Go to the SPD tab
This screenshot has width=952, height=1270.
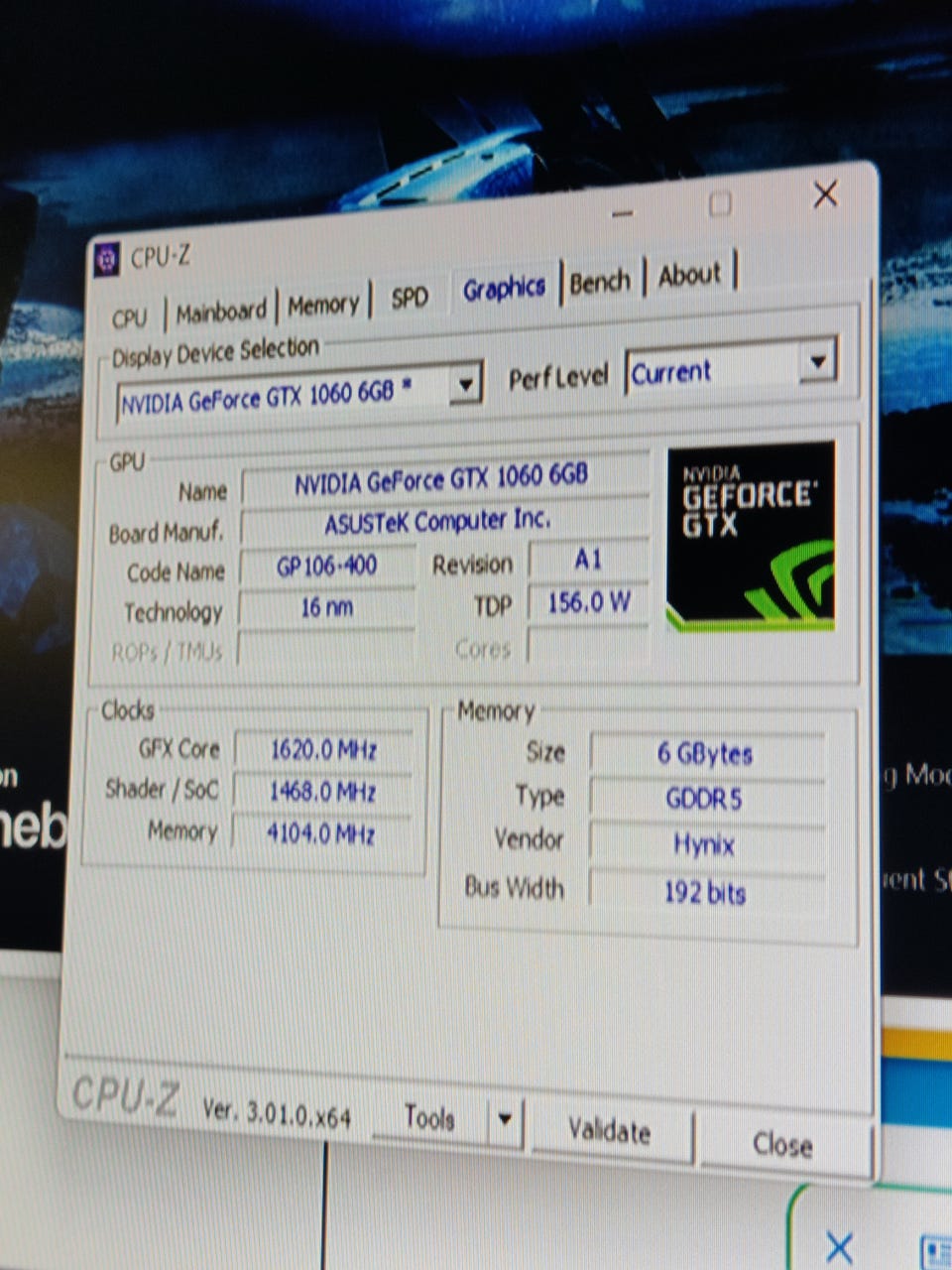pos(410,298)
